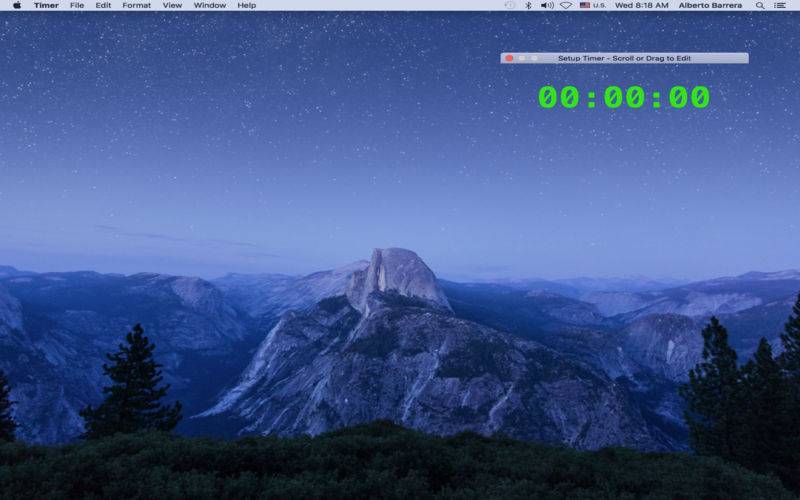Click the Setup Timer window title bar

(624, 58)
